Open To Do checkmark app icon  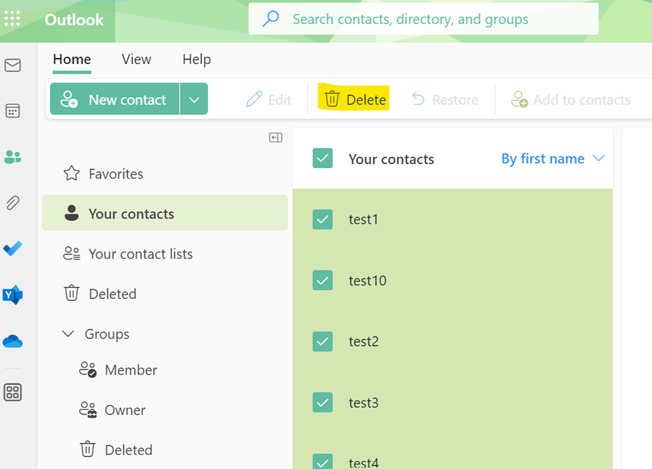click(12, 249)
